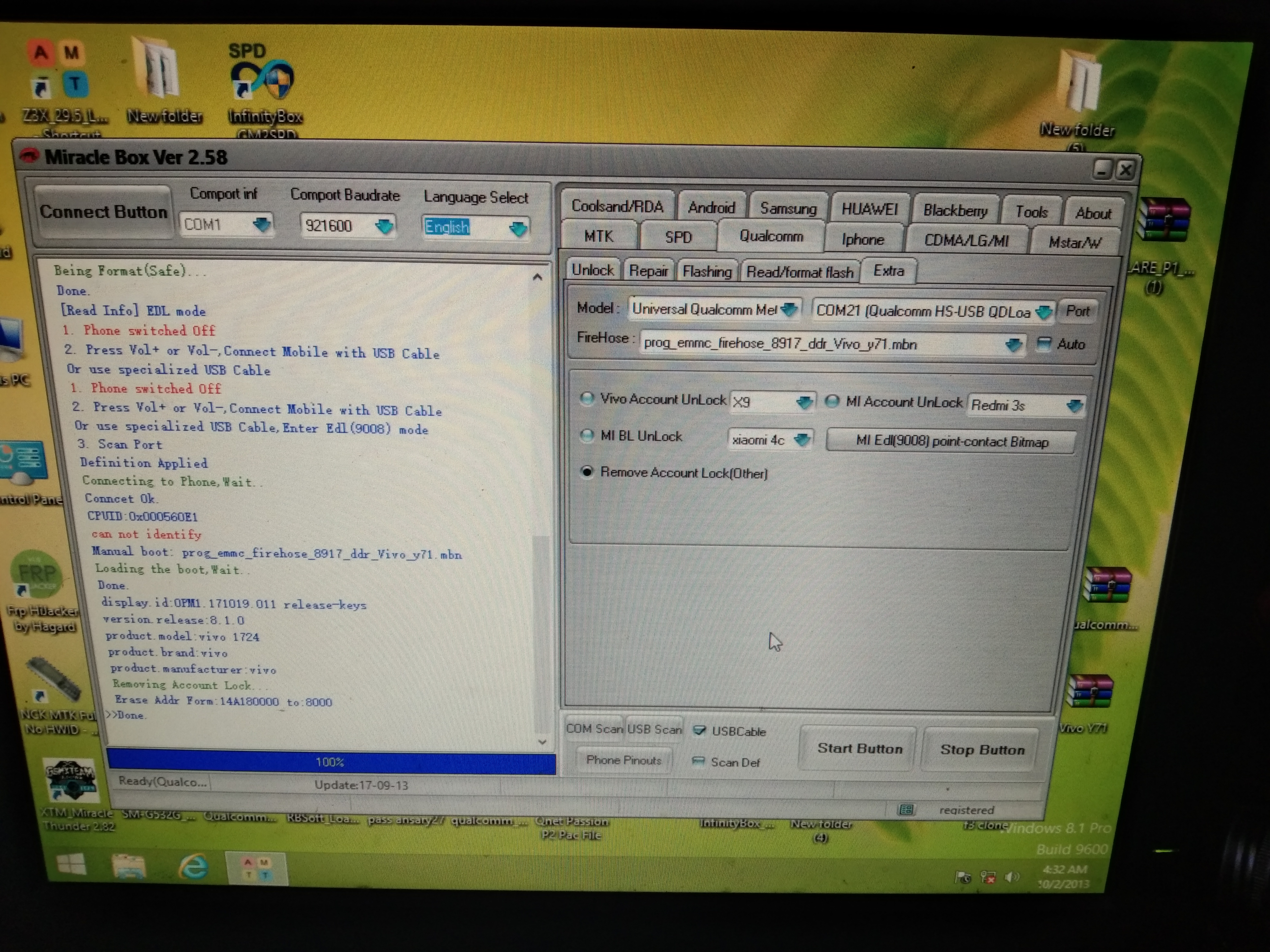The height and width of the screenshot is (952, 1270).
Task: Click the blue 100% progress bar
Action: pyautogui.click(x=331, y=762)
